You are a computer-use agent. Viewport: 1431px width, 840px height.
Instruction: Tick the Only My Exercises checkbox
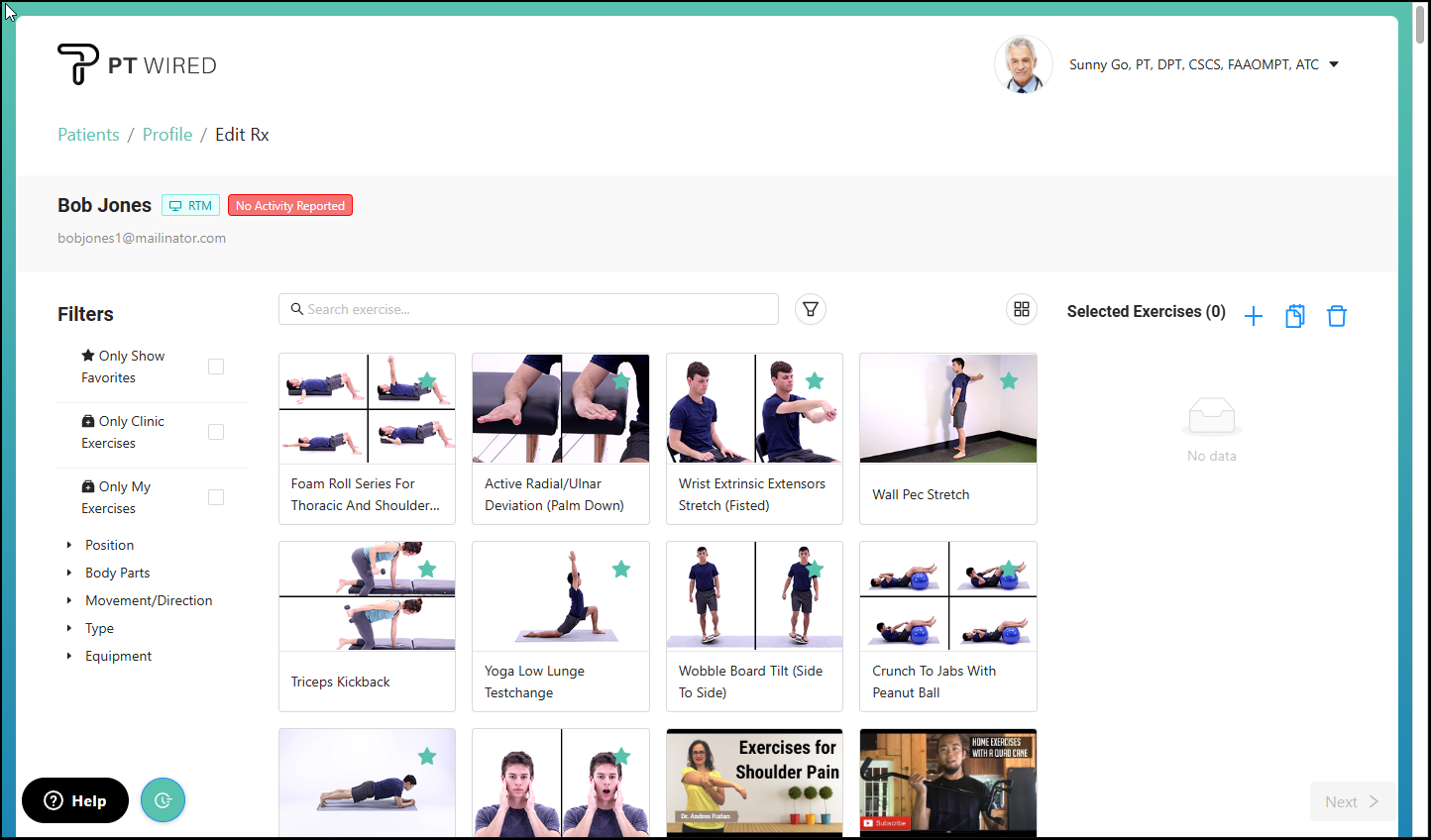[x=216, y=497]
